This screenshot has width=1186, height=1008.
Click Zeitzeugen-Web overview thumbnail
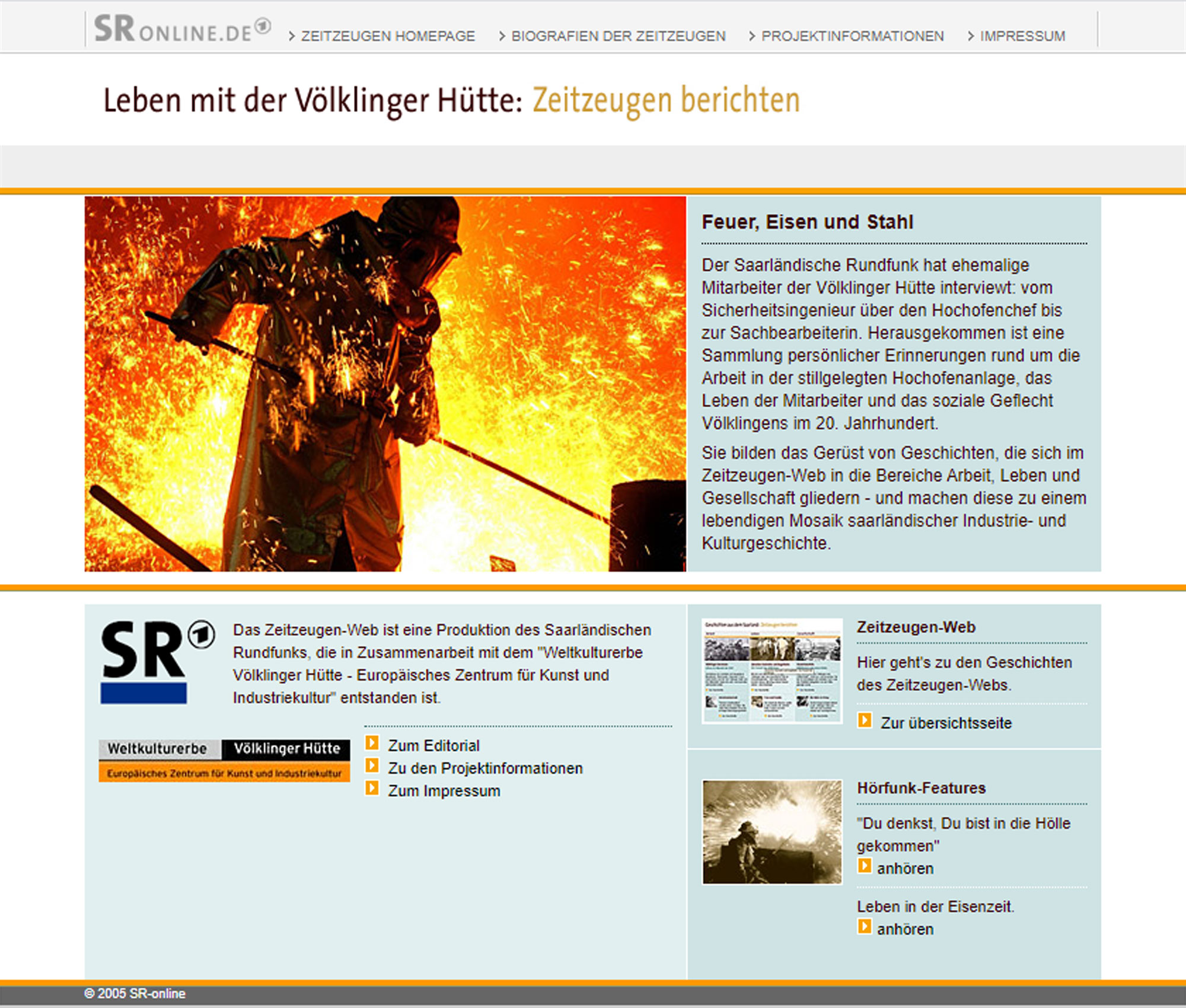[x=772, y=671]
